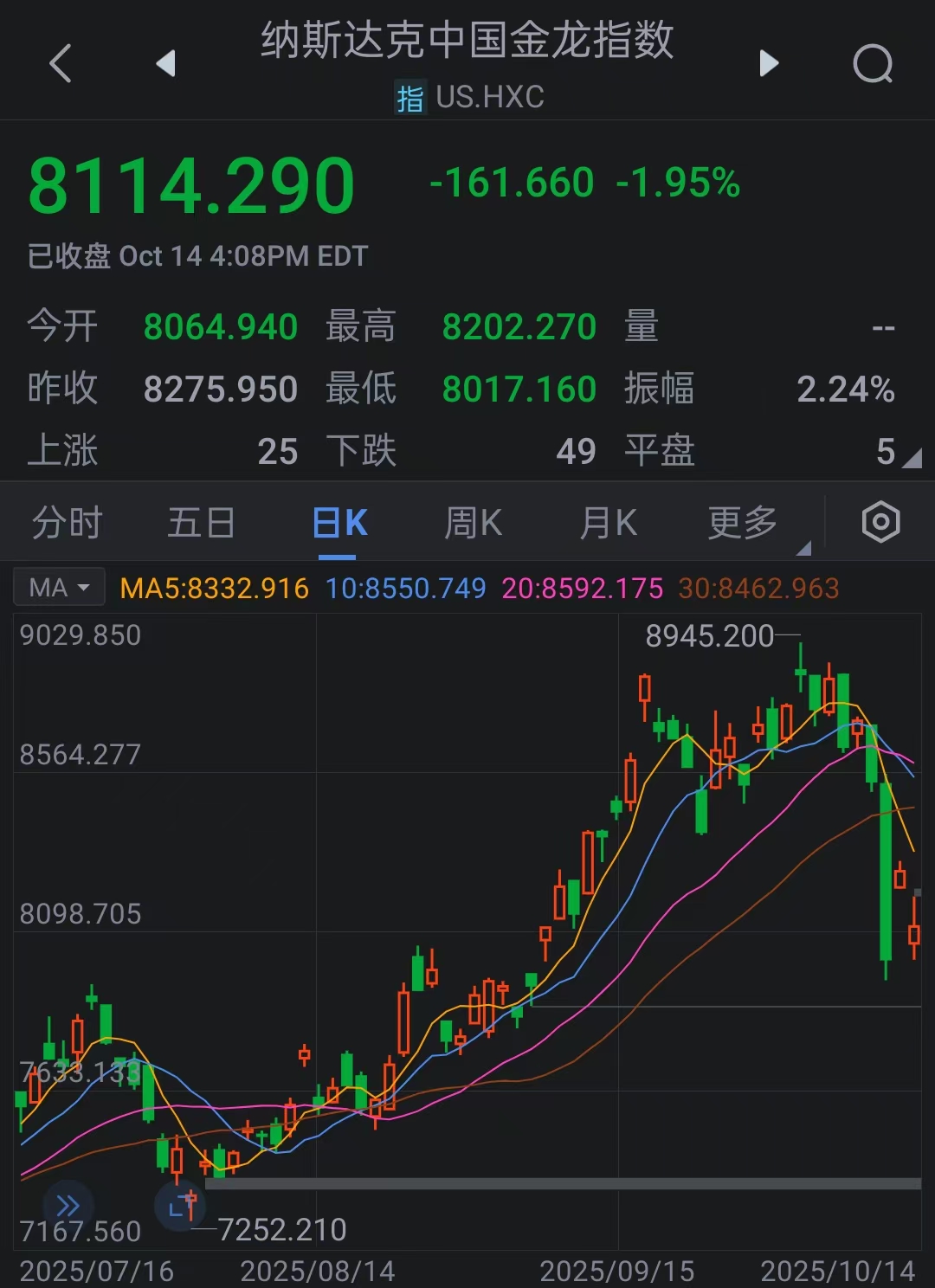
Task: Tap the day high value 8202.270
Action: [x=519, y=327]
